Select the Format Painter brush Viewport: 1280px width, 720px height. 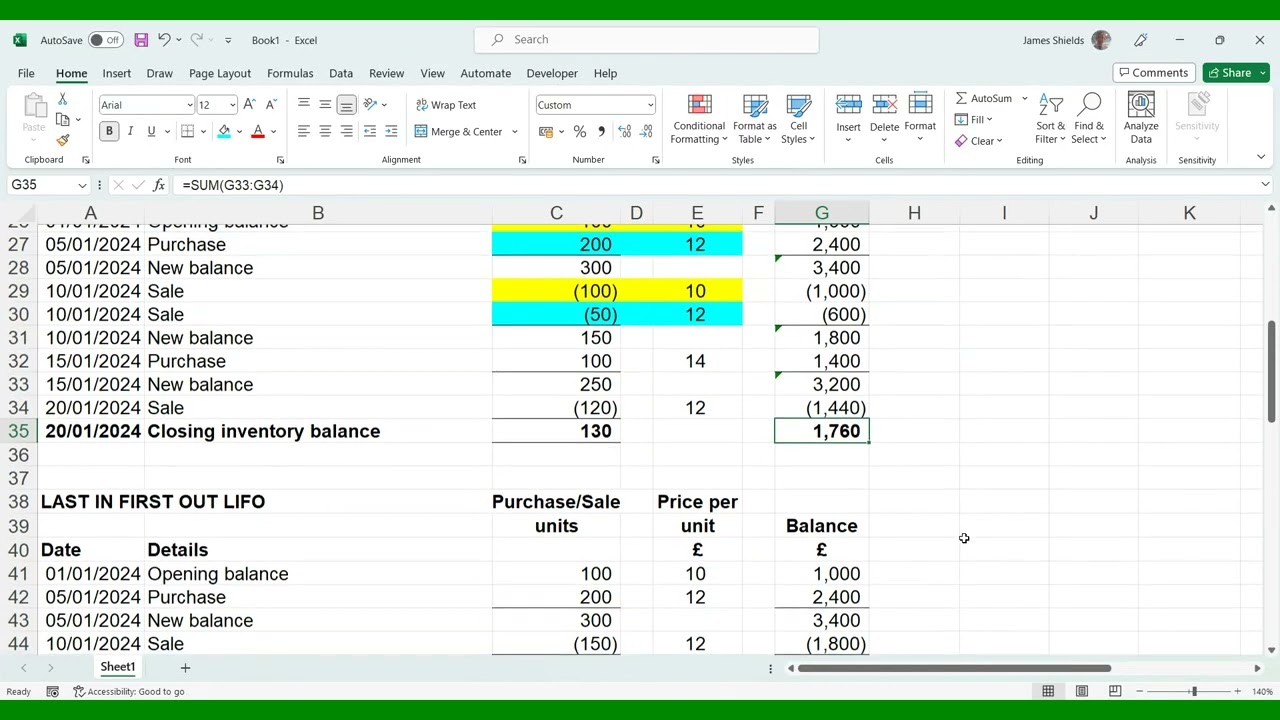(62, 141)
